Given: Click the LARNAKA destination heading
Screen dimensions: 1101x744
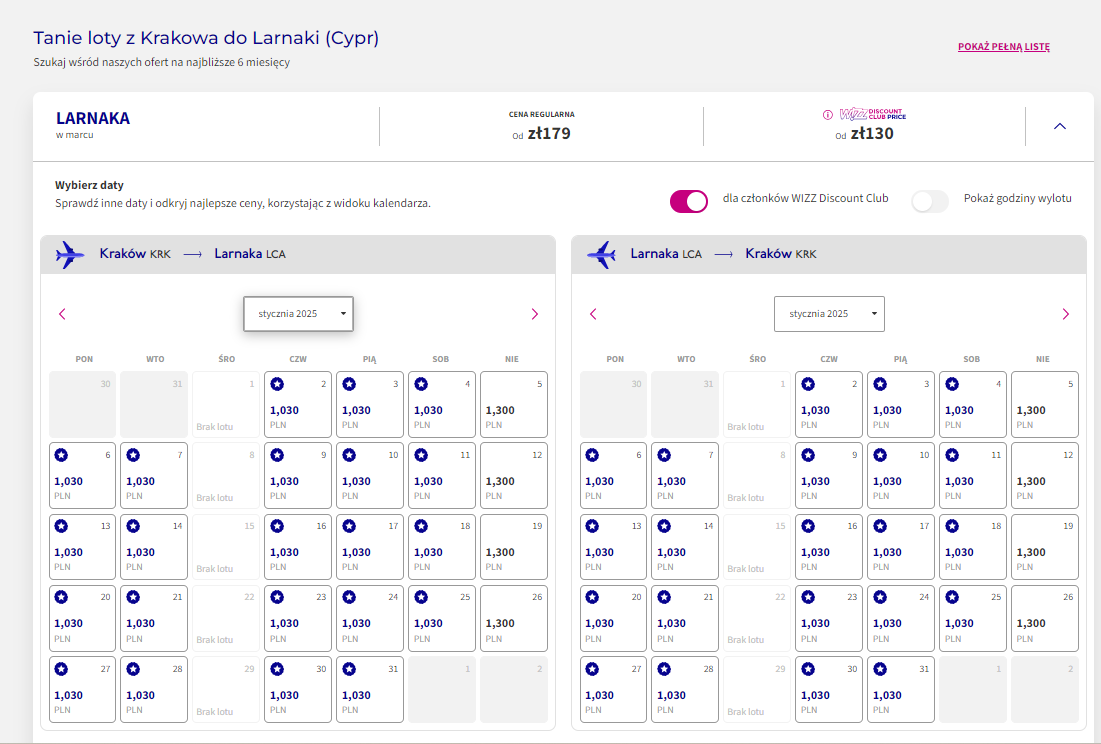Looking at the screenshot, I should (93, 118).
